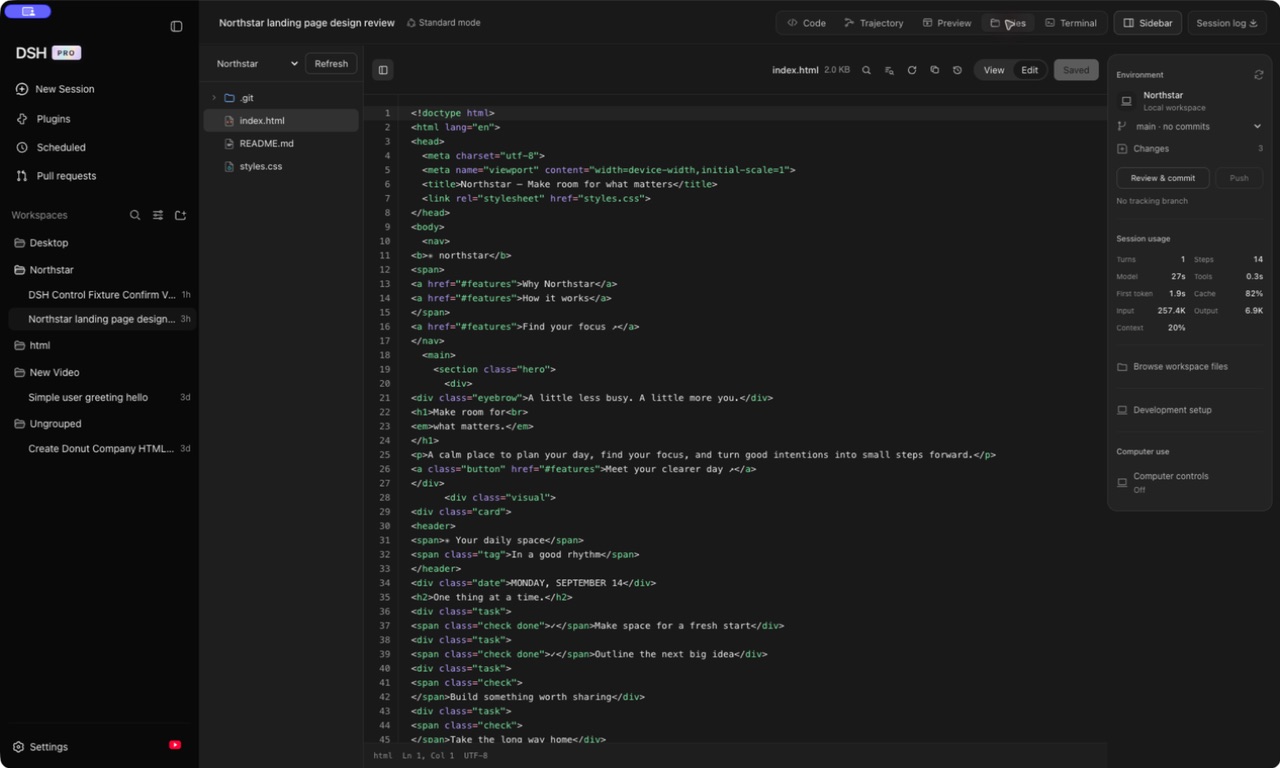Click the UTF-8 encoding in status bar
Viewport: 1280px width, 768px height.
tap(476, 756)
